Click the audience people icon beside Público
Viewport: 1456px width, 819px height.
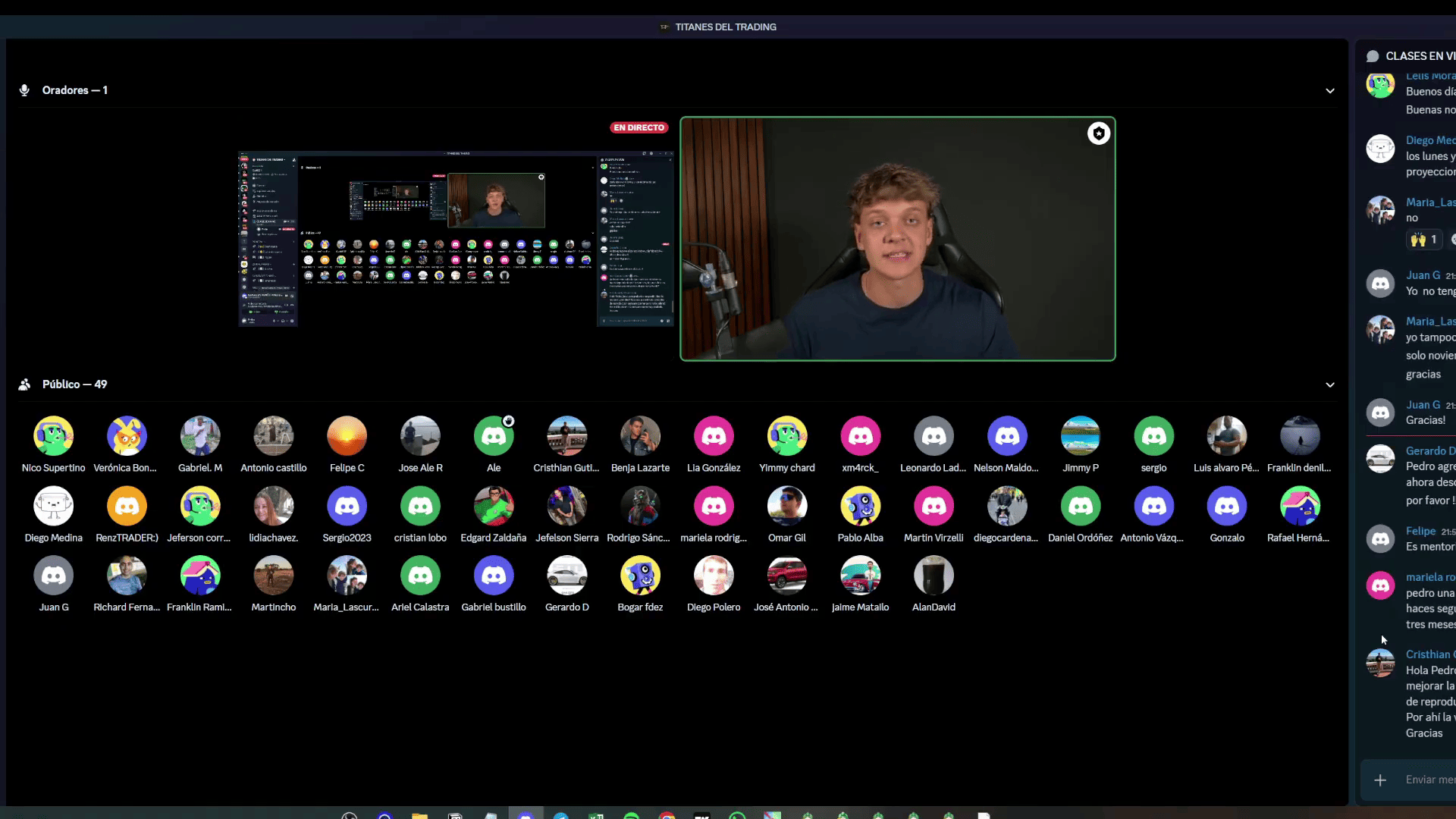(24, 384)
